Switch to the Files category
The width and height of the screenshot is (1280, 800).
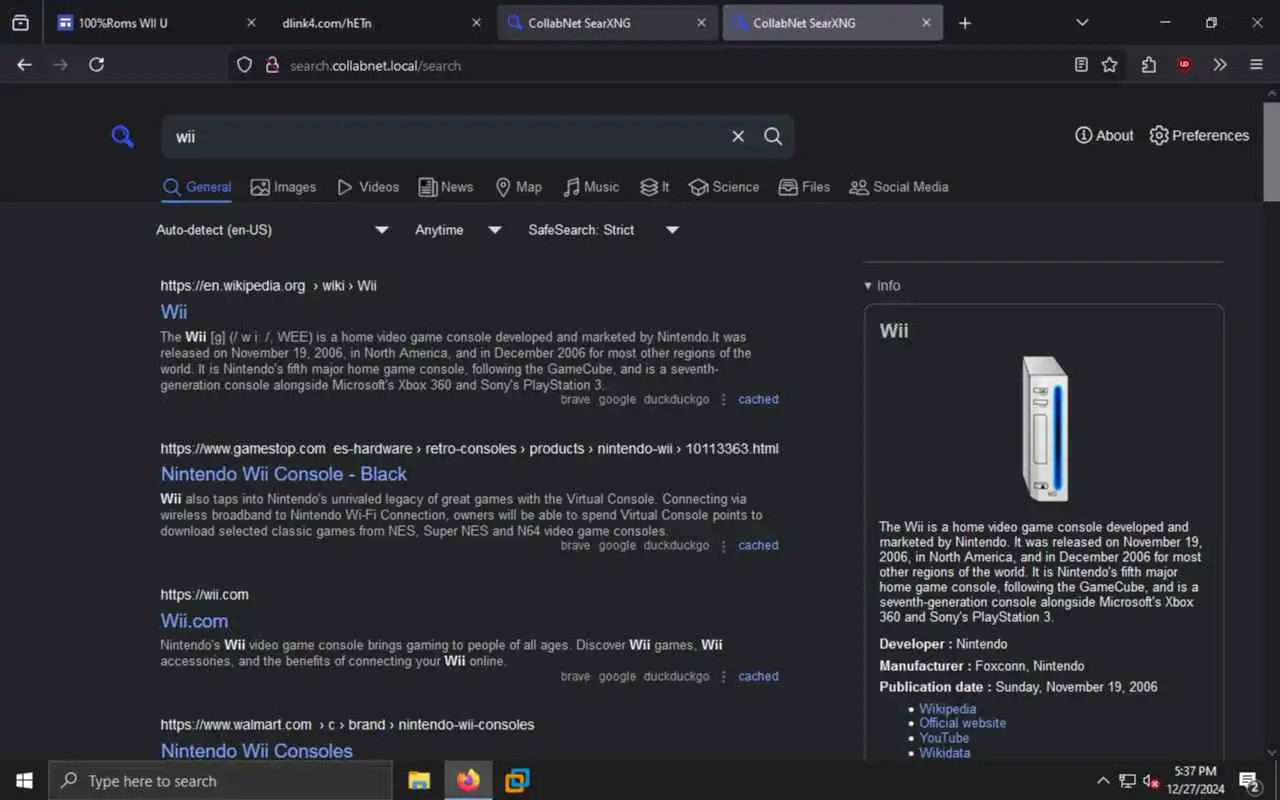click(x=804, y=187)
